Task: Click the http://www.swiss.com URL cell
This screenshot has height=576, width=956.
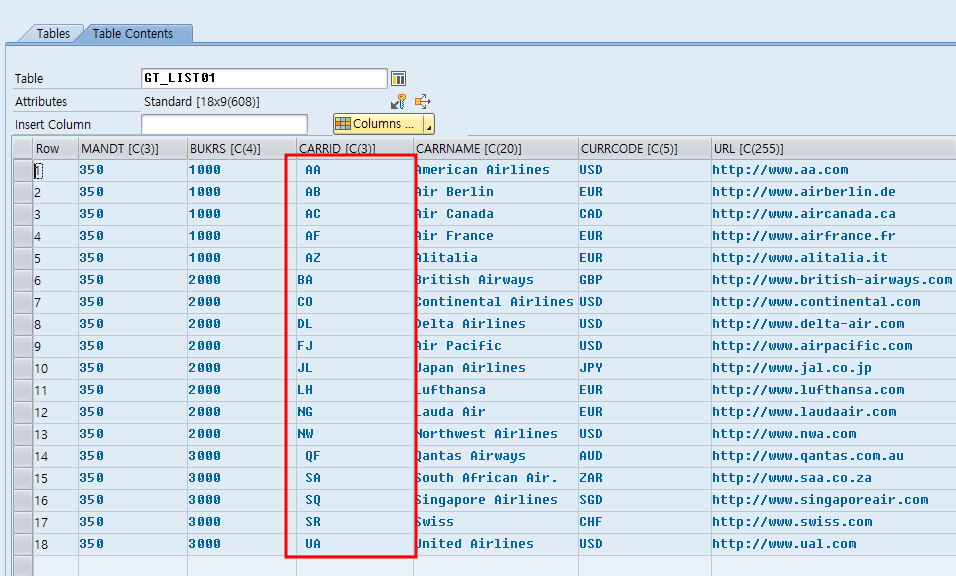Action: (x=833, y=522)
